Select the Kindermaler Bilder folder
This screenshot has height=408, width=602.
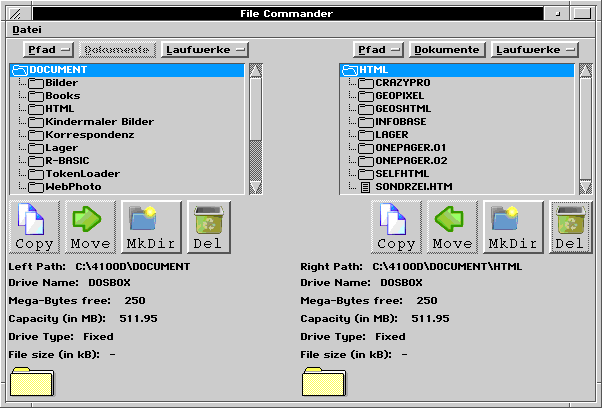point(127,122)
